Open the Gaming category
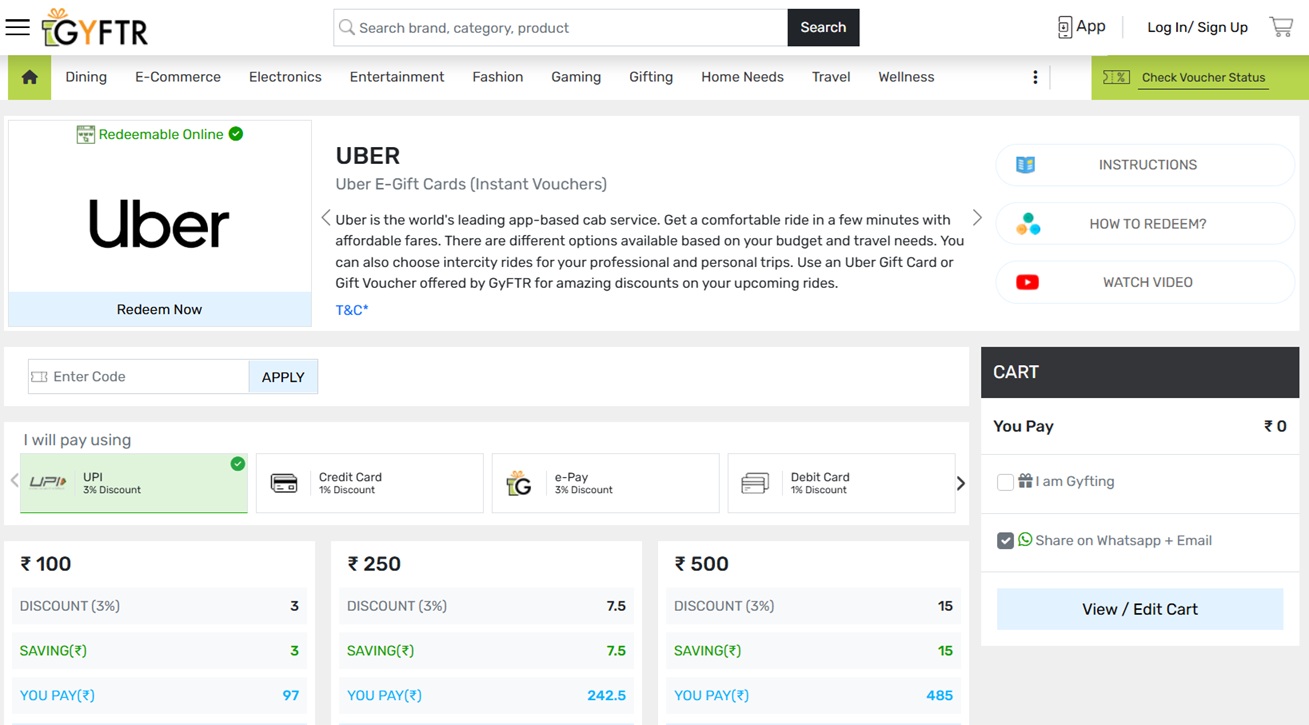The image size is (1309, 725). coord(576,77)
